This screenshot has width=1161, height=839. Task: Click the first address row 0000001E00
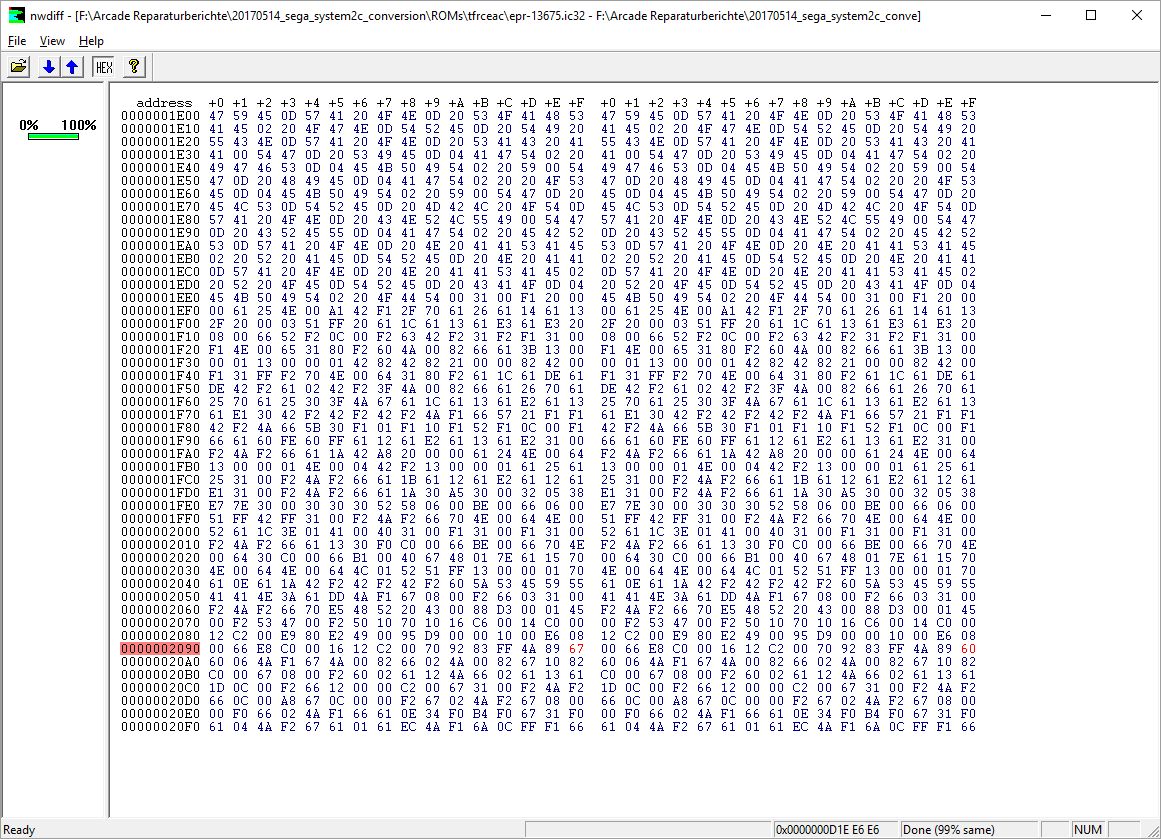pos(160,116)
